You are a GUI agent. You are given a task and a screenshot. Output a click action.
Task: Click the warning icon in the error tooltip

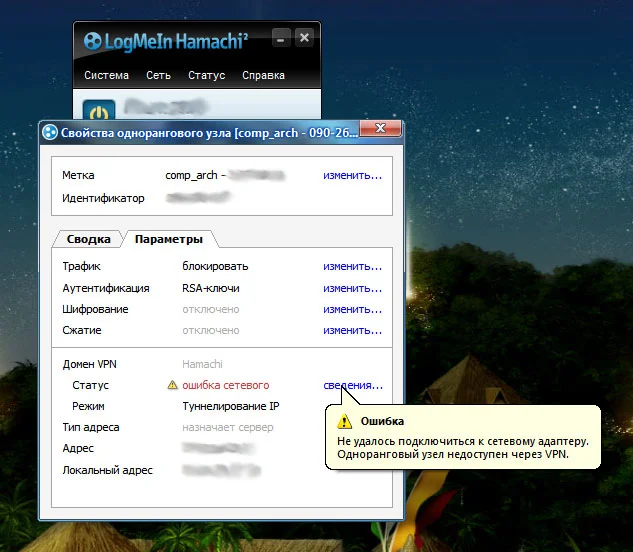pyautogui.click(x=344, y=421)
